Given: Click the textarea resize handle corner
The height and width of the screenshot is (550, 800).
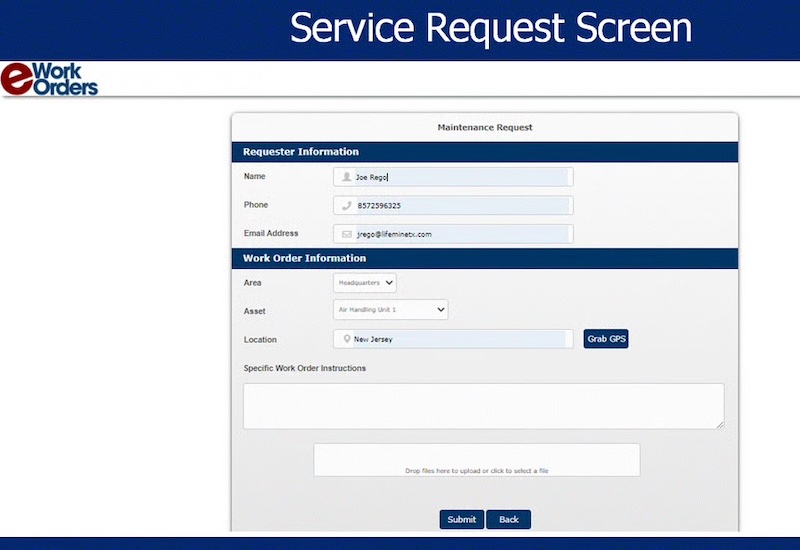Looking at the screenshot, I should pos(720,424).
